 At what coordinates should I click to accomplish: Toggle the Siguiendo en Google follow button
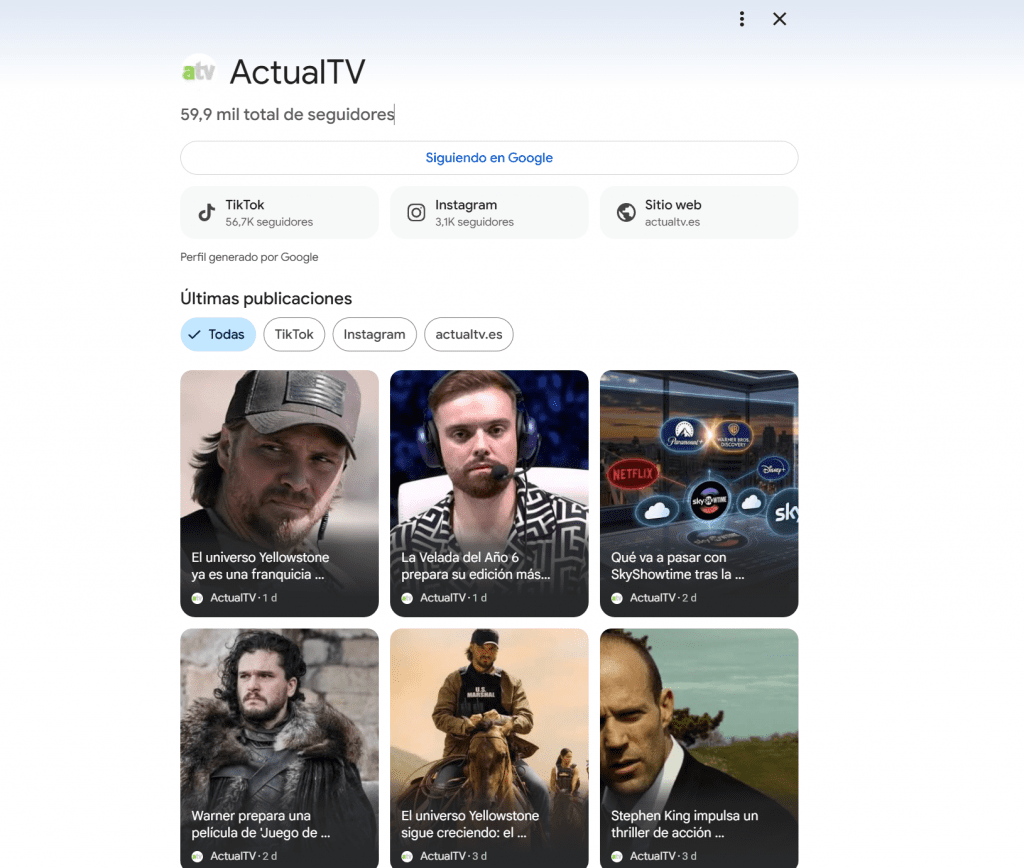pos(489,158)
